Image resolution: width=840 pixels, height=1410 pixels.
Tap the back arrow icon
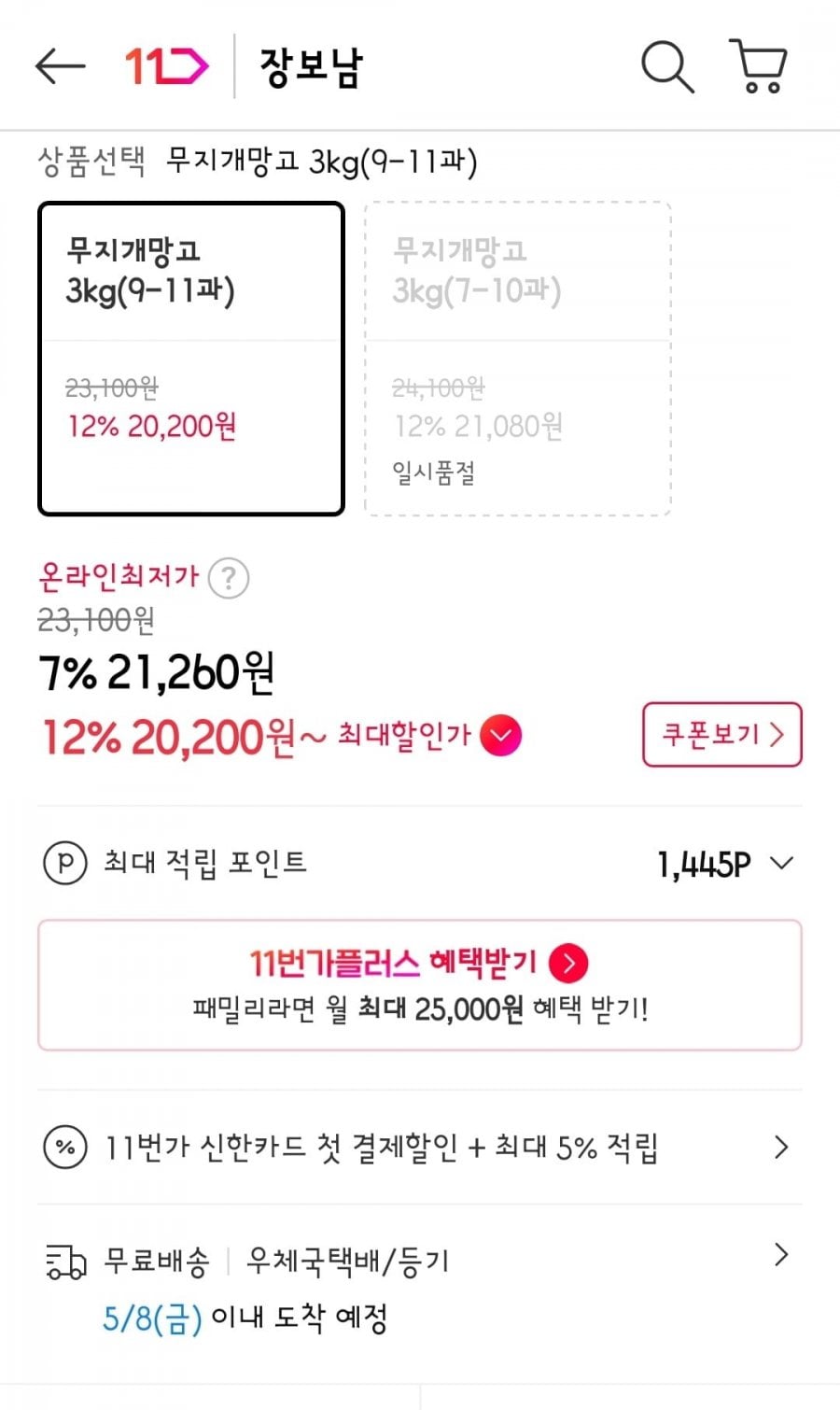pos(60,66)
